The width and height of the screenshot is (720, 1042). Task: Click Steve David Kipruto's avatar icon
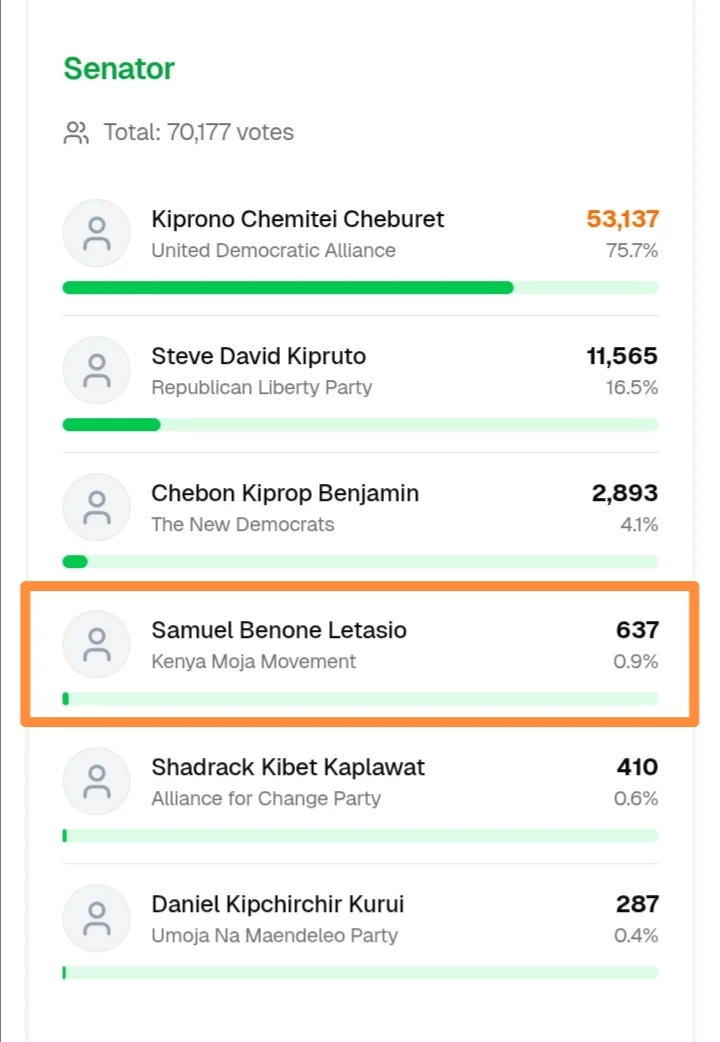97,370
